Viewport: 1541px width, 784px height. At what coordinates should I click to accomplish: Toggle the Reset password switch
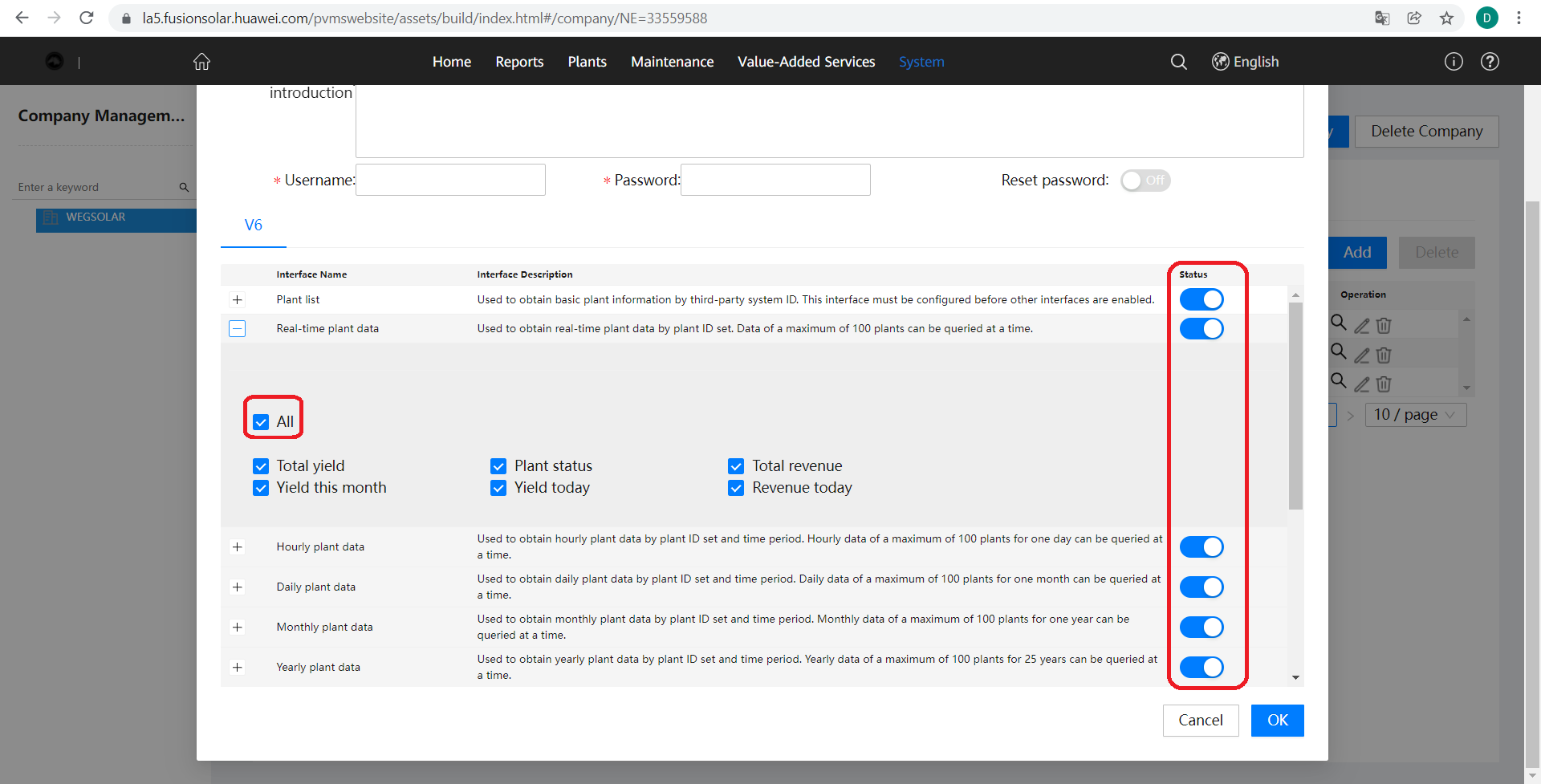[x=1145, y=181]
